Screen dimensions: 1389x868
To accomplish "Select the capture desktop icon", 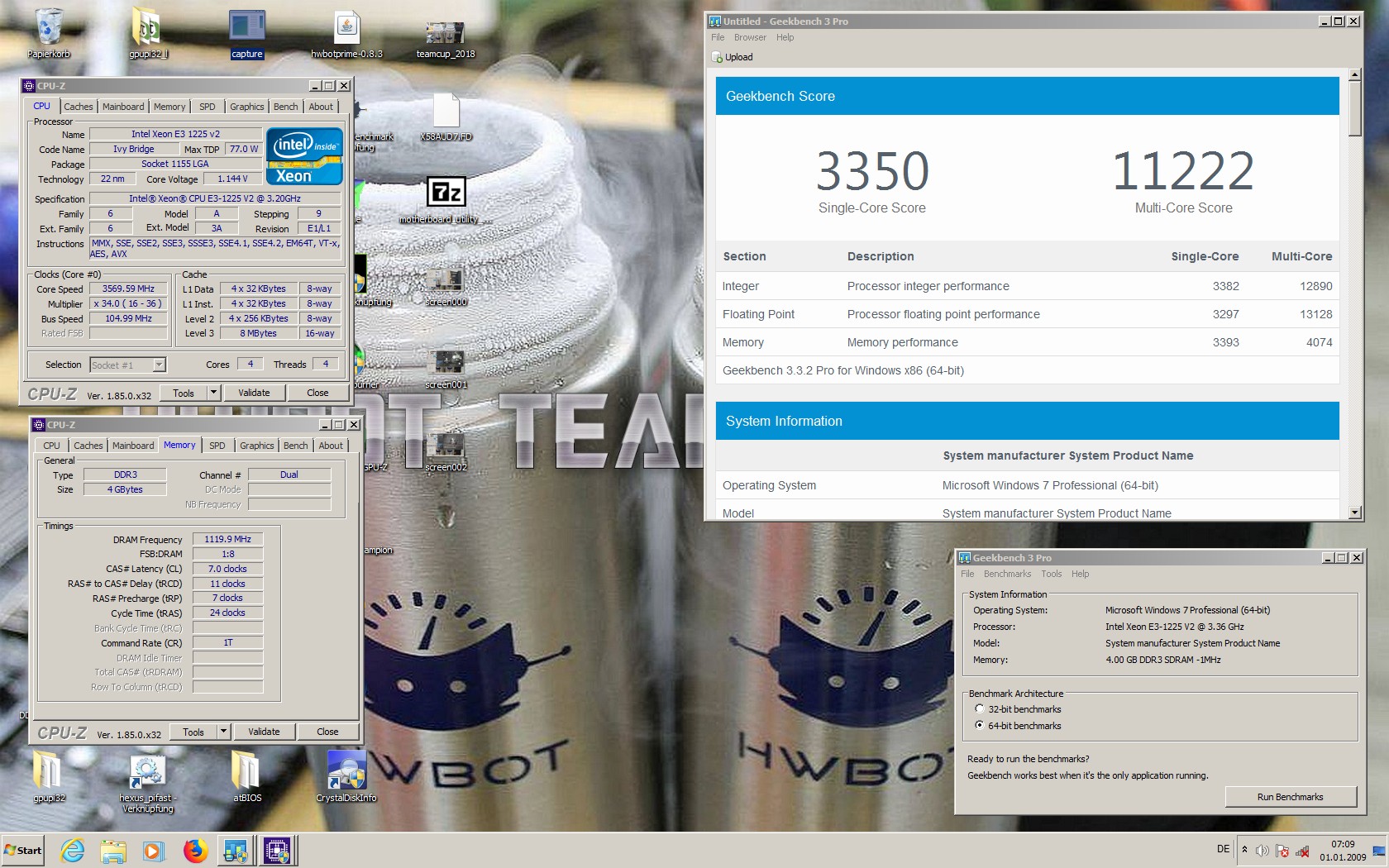I will (246, 33).
